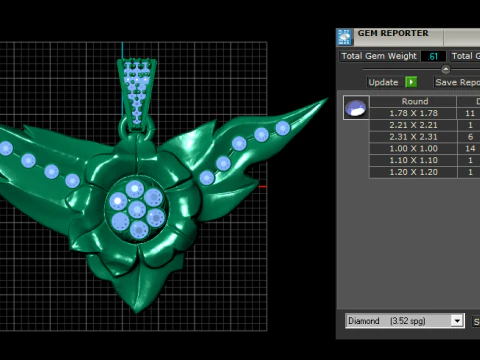Click the Round column header

click(x=413, y=101)
